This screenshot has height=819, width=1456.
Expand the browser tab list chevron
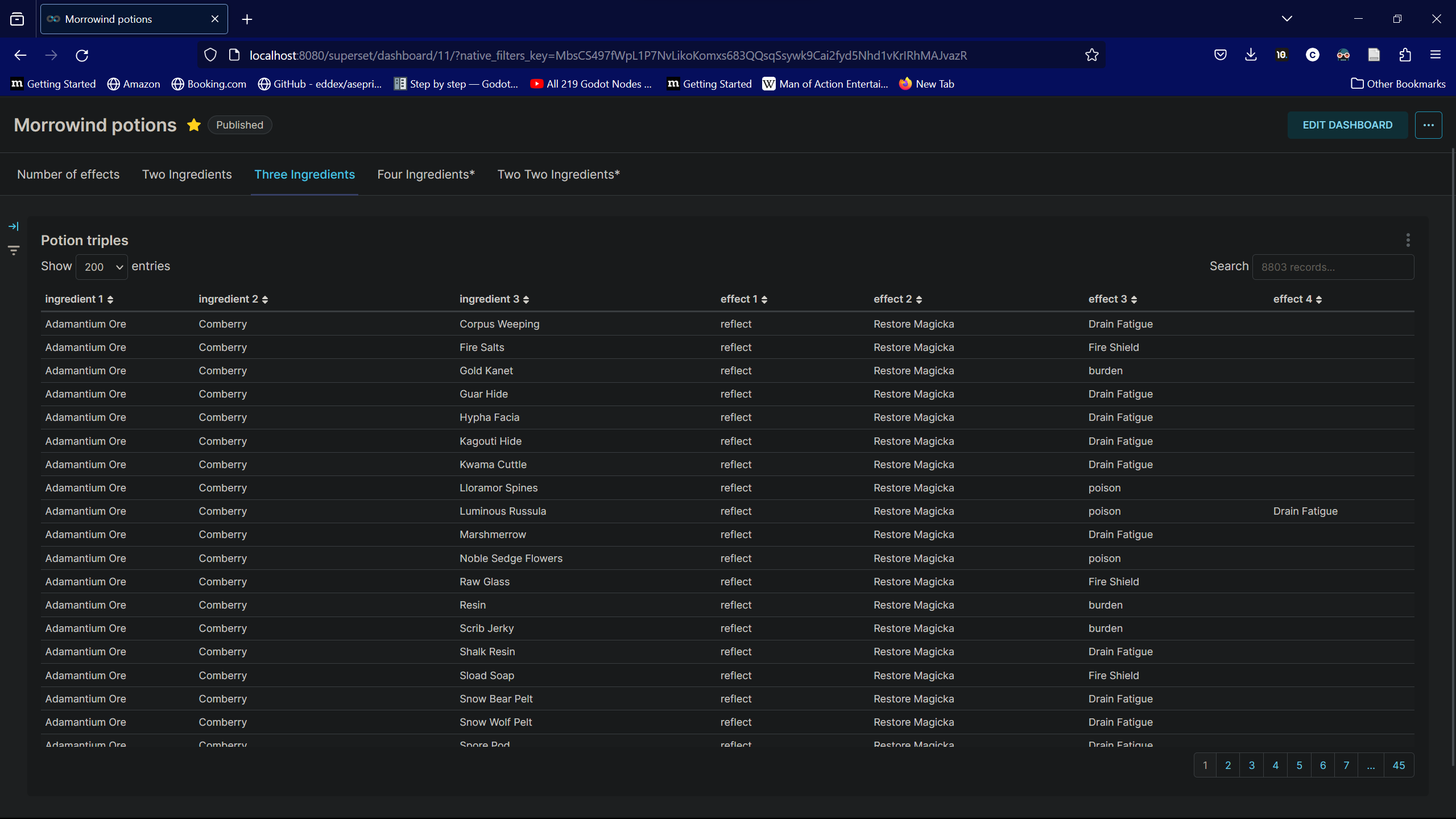coord(1287,19)
